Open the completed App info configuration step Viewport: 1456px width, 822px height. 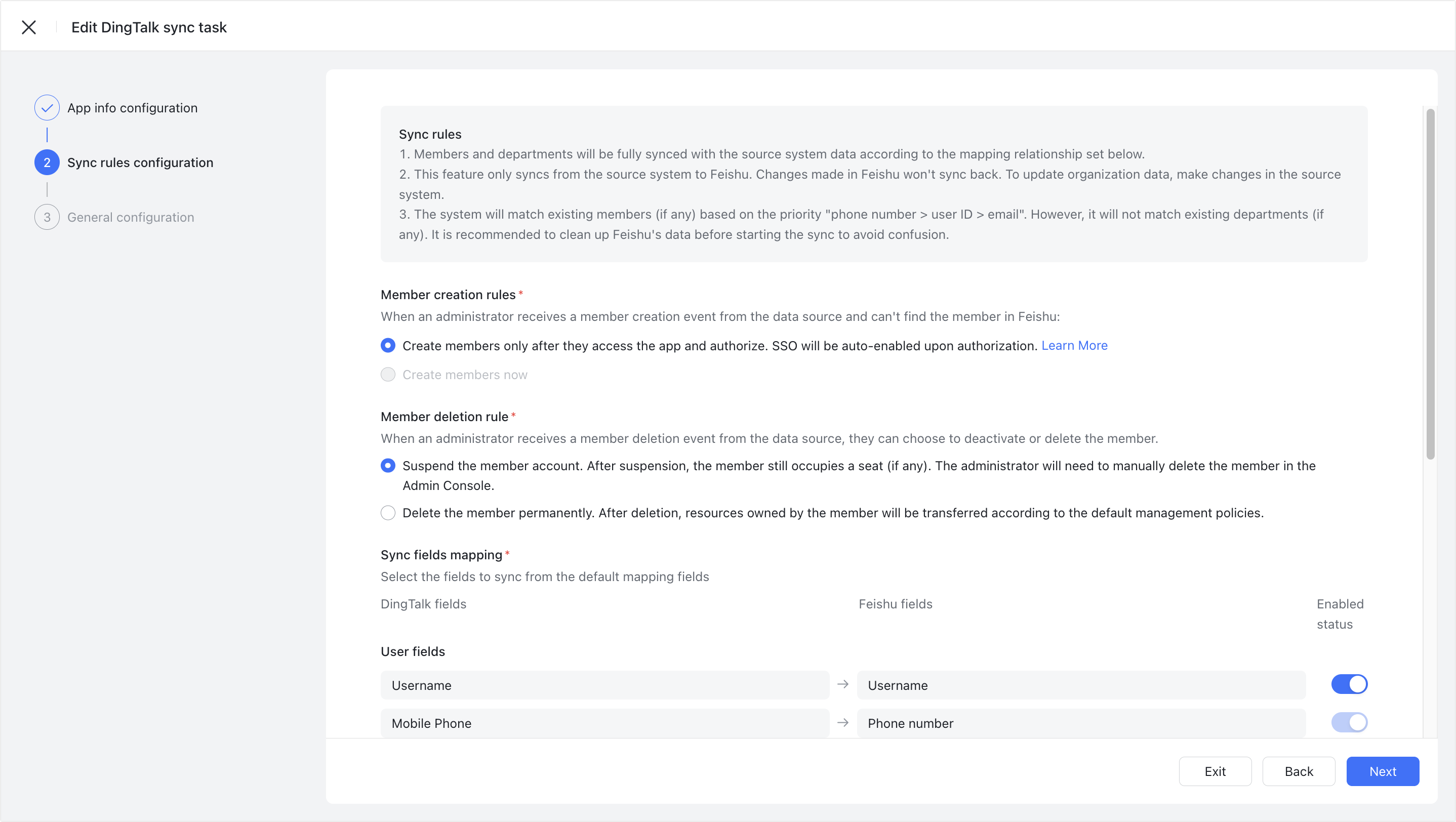47,107
